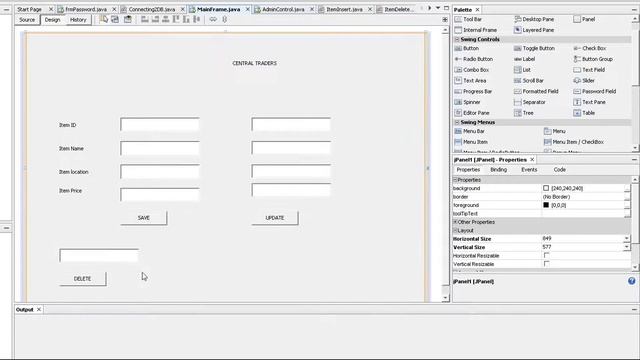Click the background color swatch
Viewport: 640px width, 360px height.
(x=546, y=188)
